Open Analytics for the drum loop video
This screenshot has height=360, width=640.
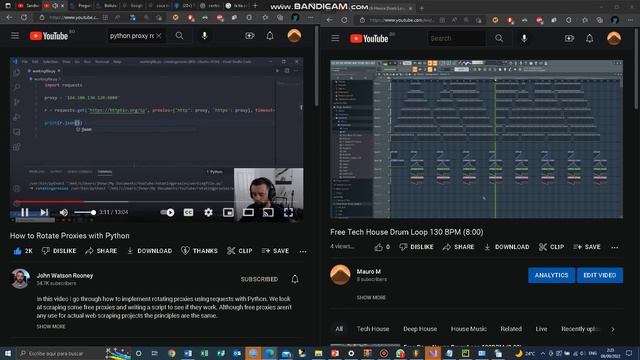point(551,275)
